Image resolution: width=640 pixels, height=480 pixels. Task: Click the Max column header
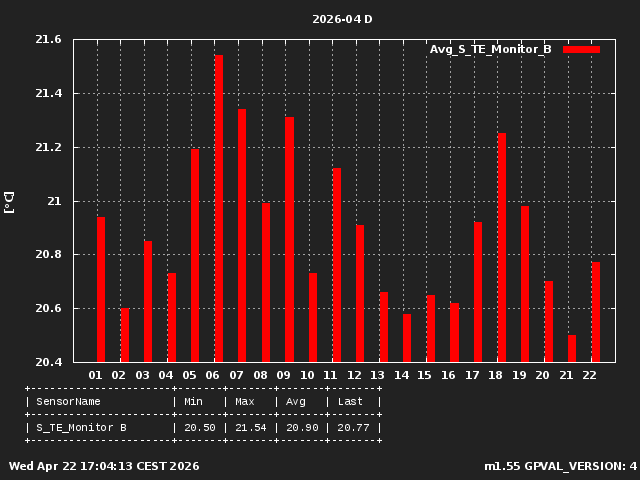(x=244, y=402)
